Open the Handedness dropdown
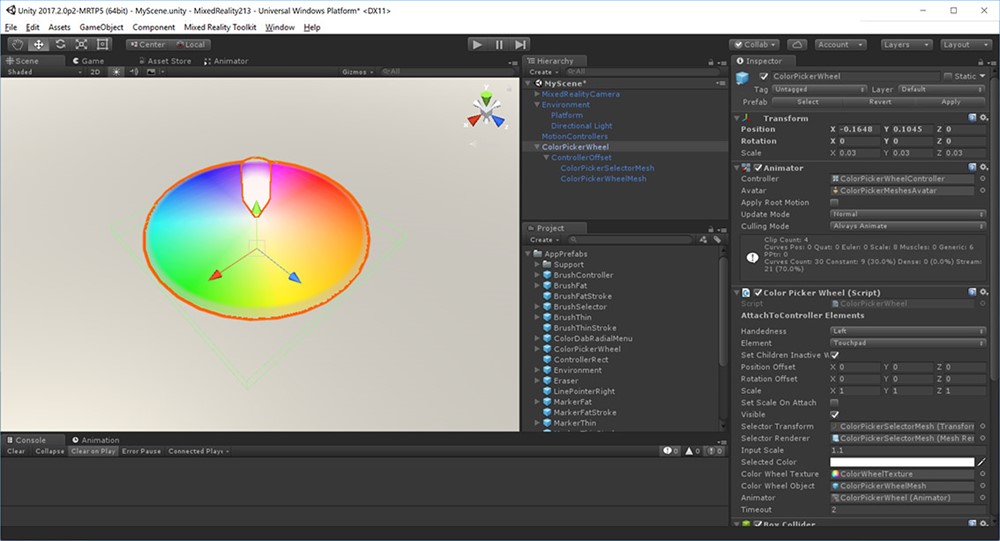1000x541 pixels. (907, 331)
